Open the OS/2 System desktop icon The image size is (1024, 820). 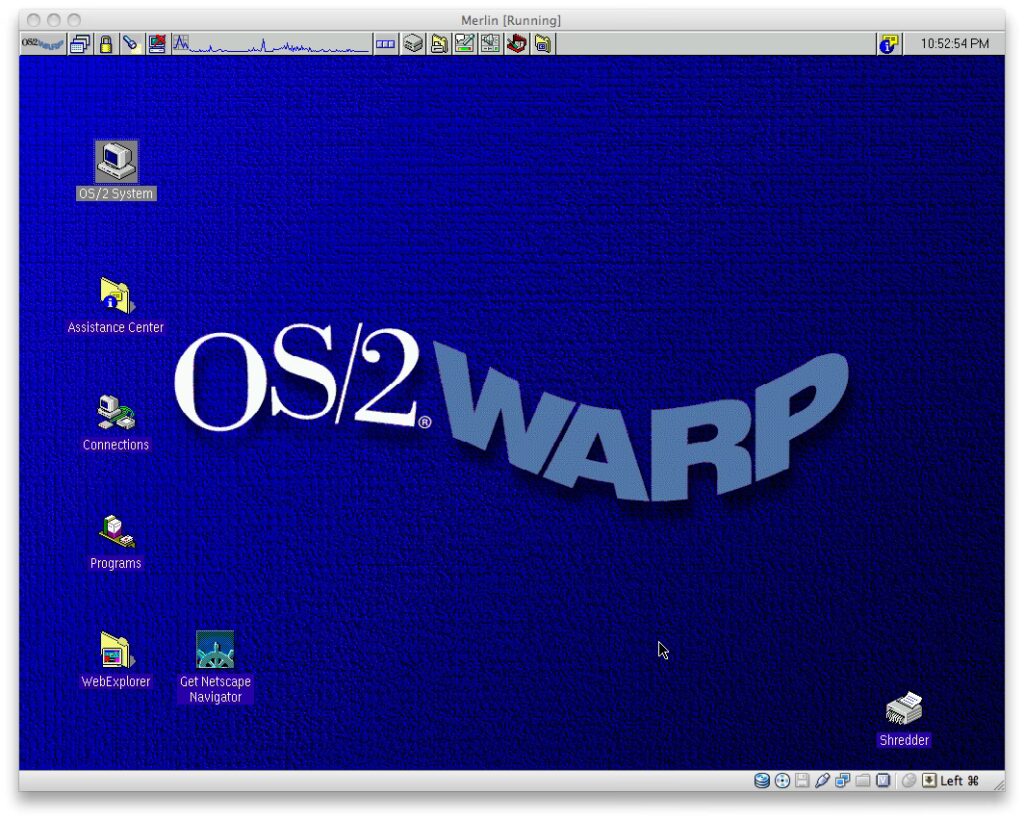[x=116, y=162]
